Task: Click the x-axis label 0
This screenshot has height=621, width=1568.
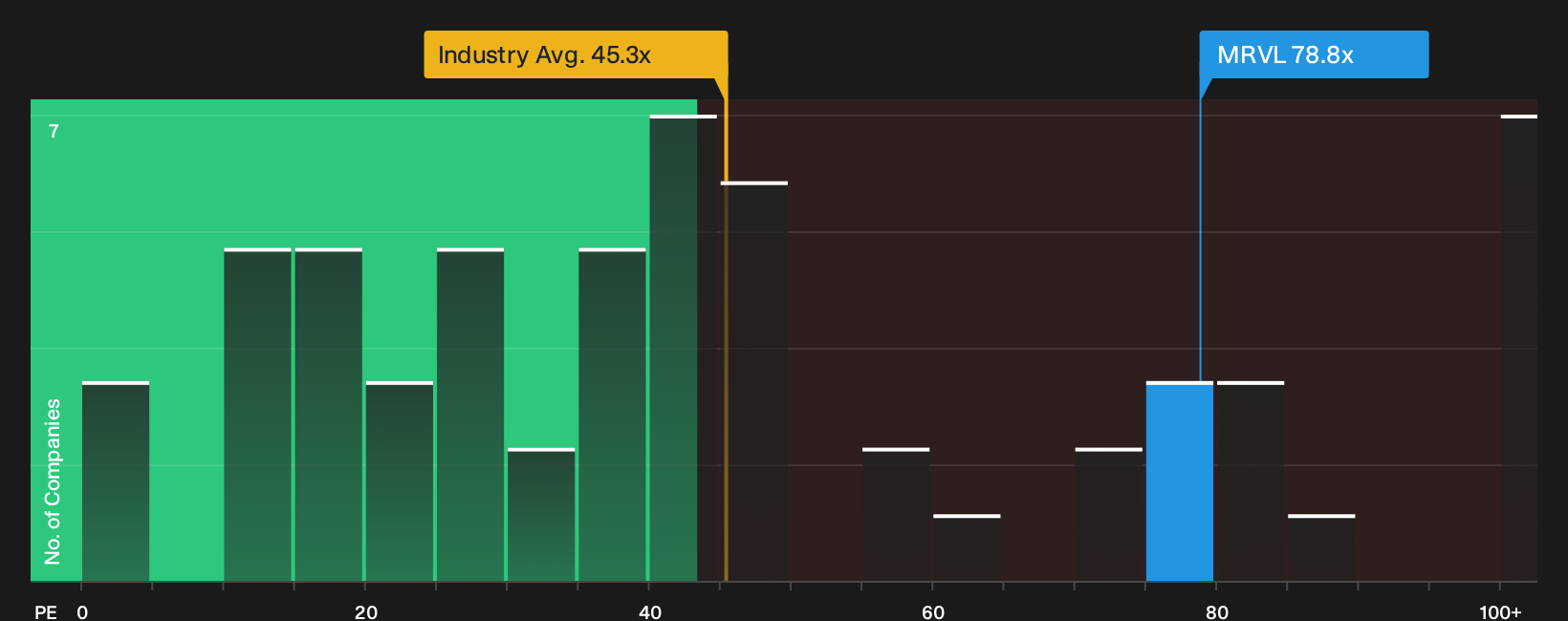Action: 82,612
